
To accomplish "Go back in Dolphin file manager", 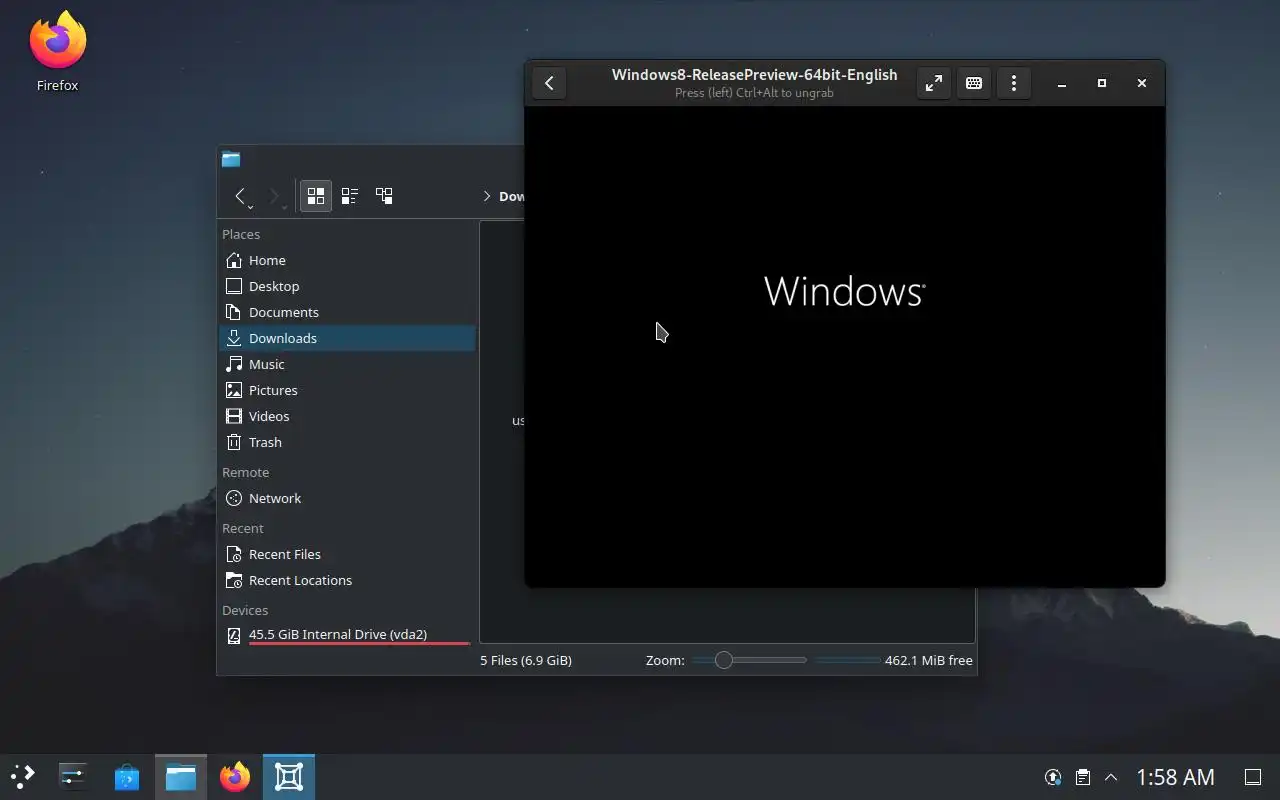I will (x=240, y=196).
